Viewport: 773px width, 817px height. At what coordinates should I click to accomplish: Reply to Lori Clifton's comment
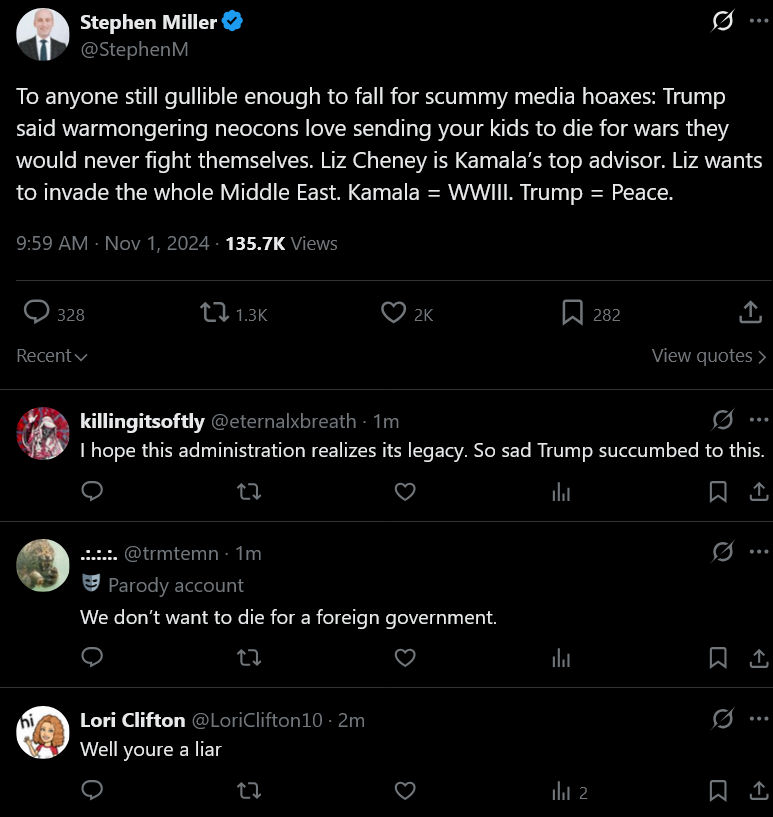tap(92, 790)
